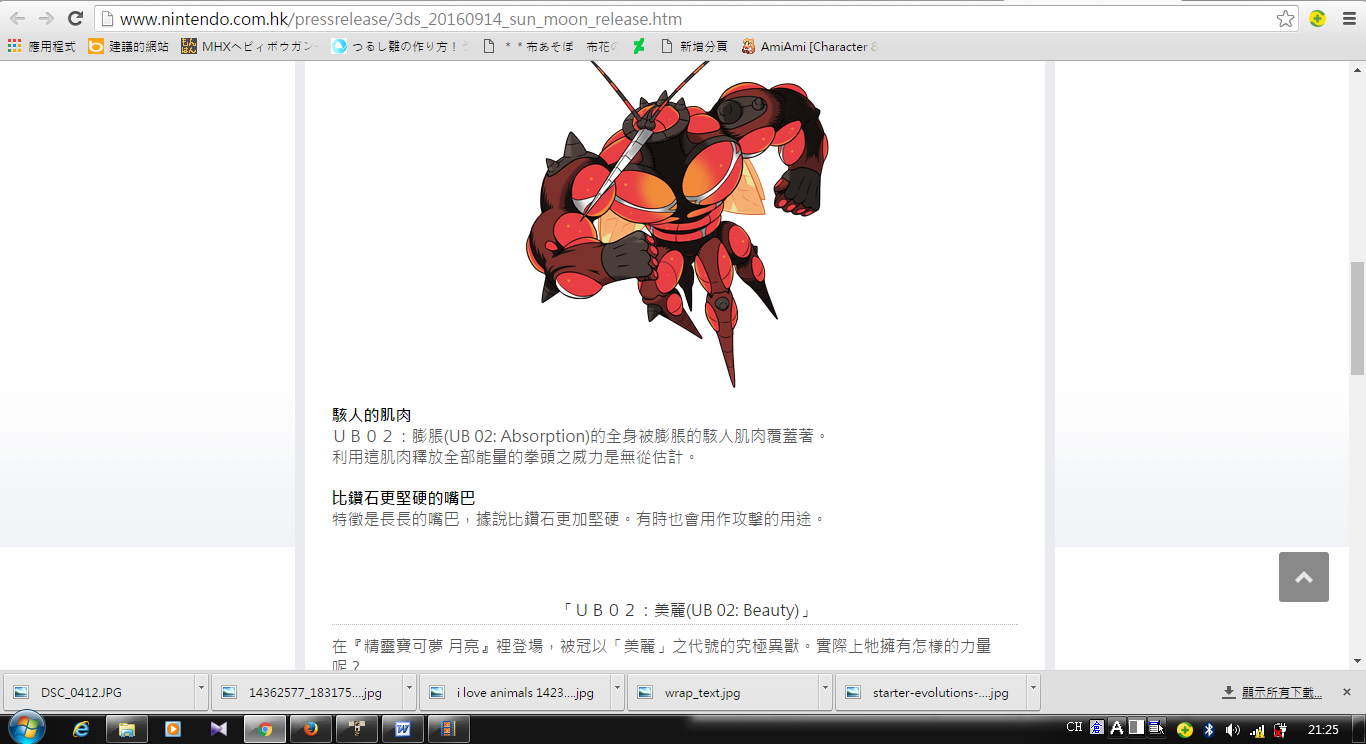This screenshot has width=1366, height=744.
Task: Open downloaded i love animals jpg
Action: point(514,692)
